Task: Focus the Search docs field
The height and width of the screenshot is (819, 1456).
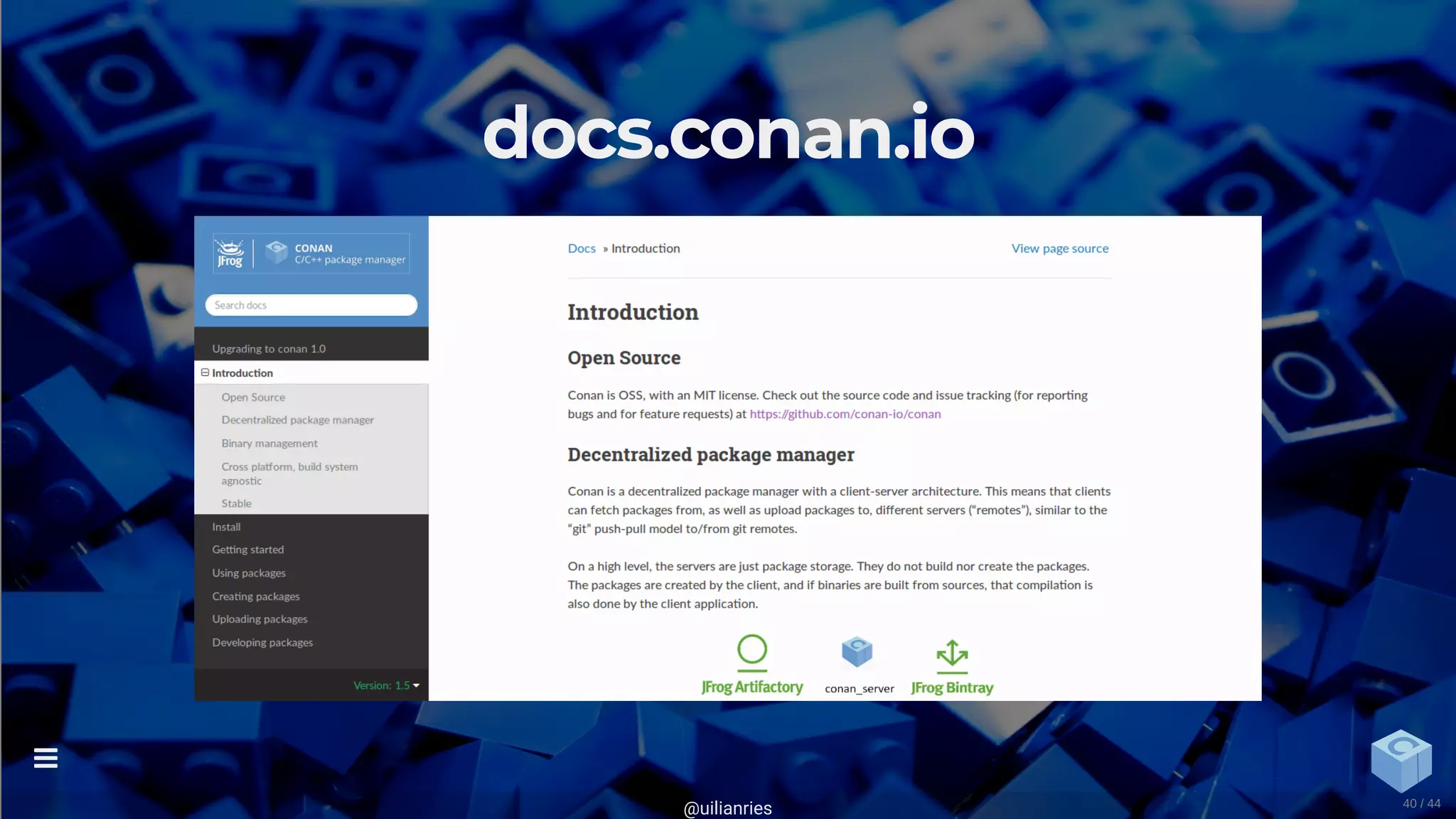Action: click(x=311, y=305)
